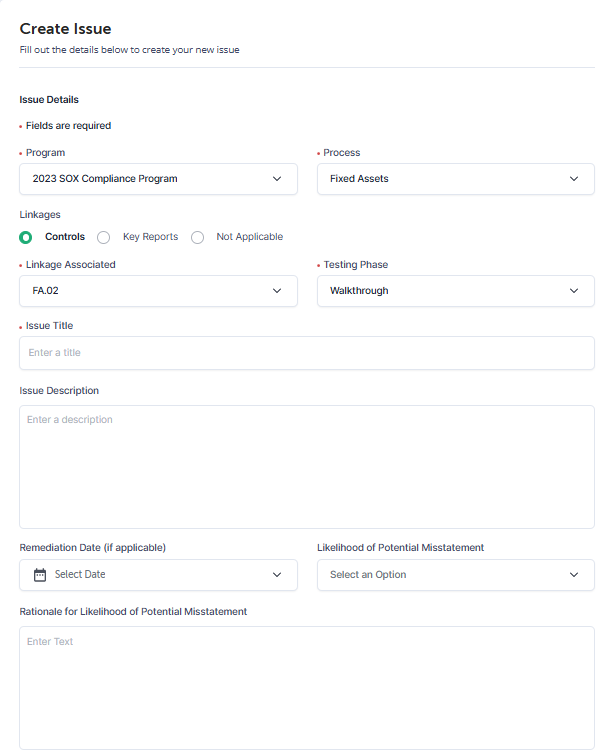
Task: Open the Walkthrough testing phase dropdown
Action: tap(455, 291)
